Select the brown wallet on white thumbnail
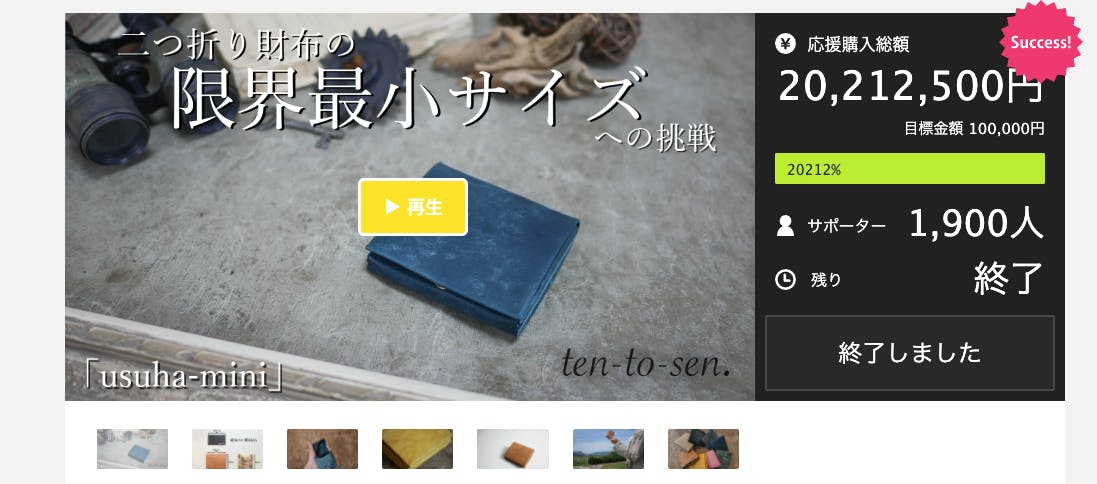 point(513,449)
